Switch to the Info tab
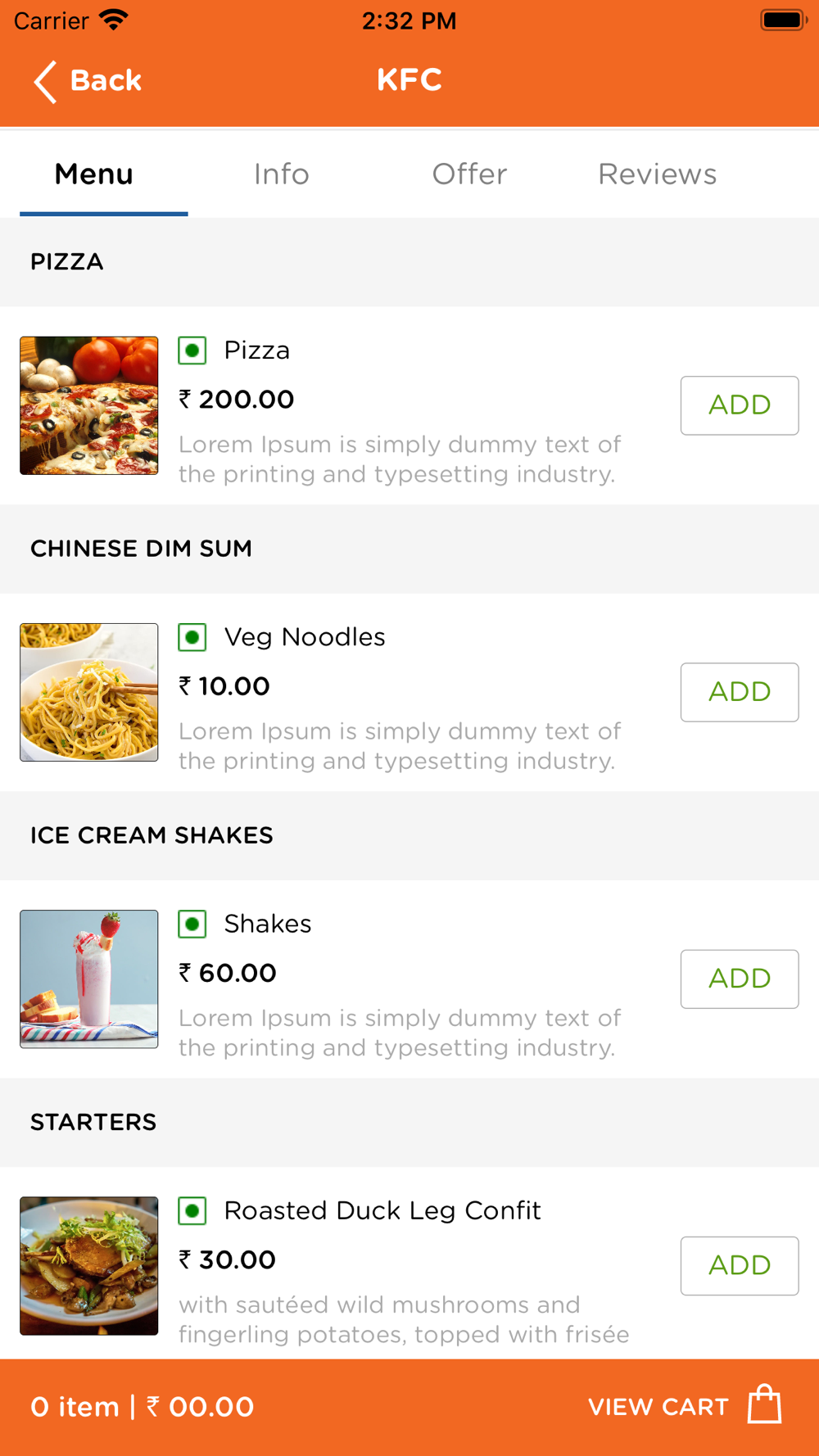This screenshot has width=819, height=1456. (281, 174)
